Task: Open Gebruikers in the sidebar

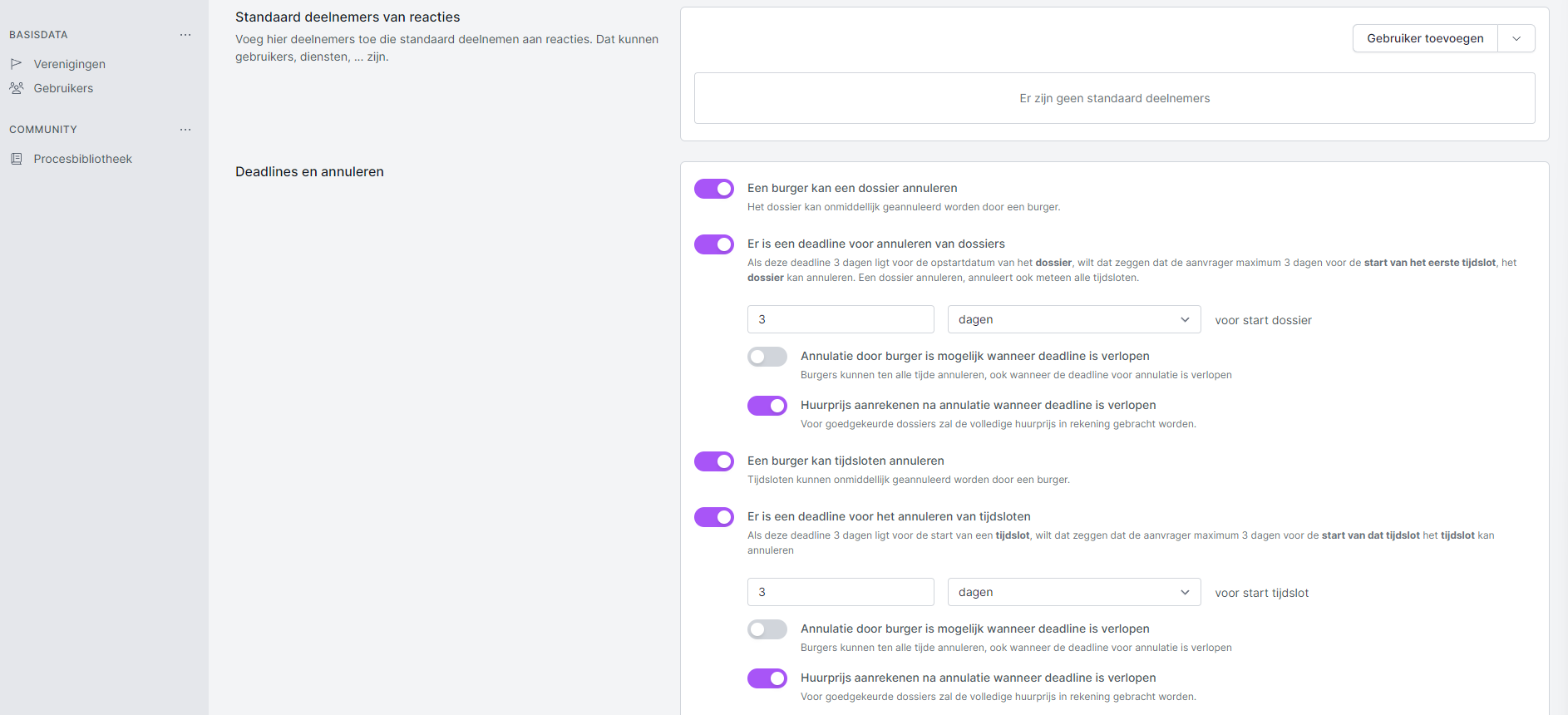Action: pyautogui.click(x=63, y=88)
